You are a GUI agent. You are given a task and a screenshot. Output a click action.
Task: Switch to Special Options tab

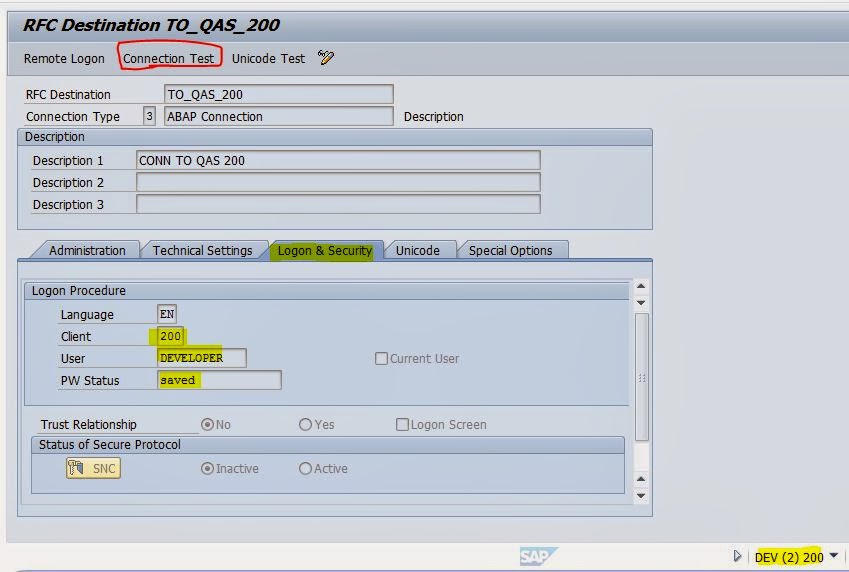click(511, 250)
